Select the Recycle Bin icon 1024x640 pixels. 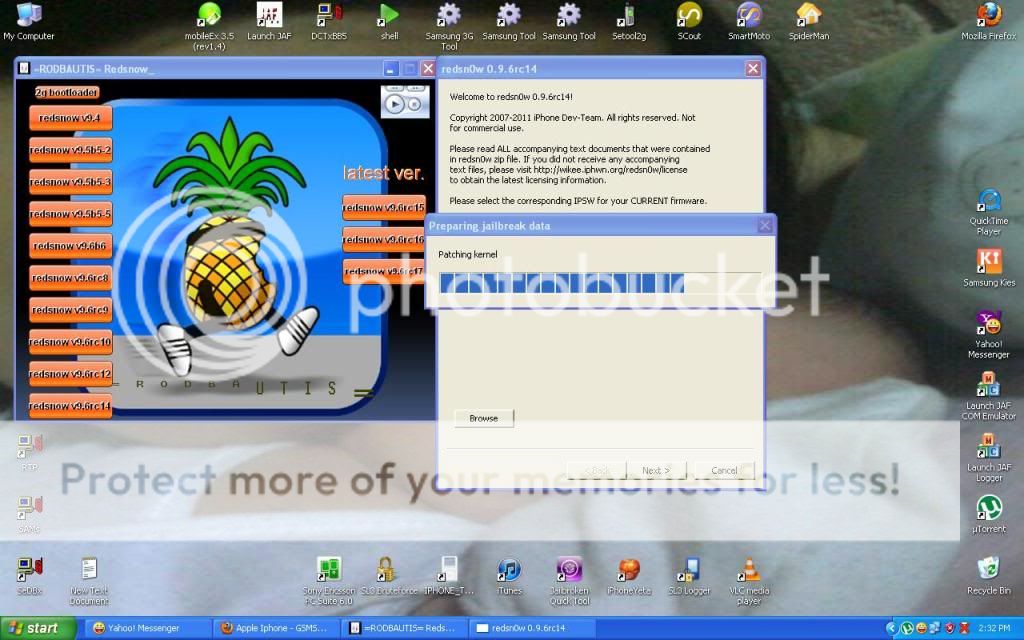(989, 576)
